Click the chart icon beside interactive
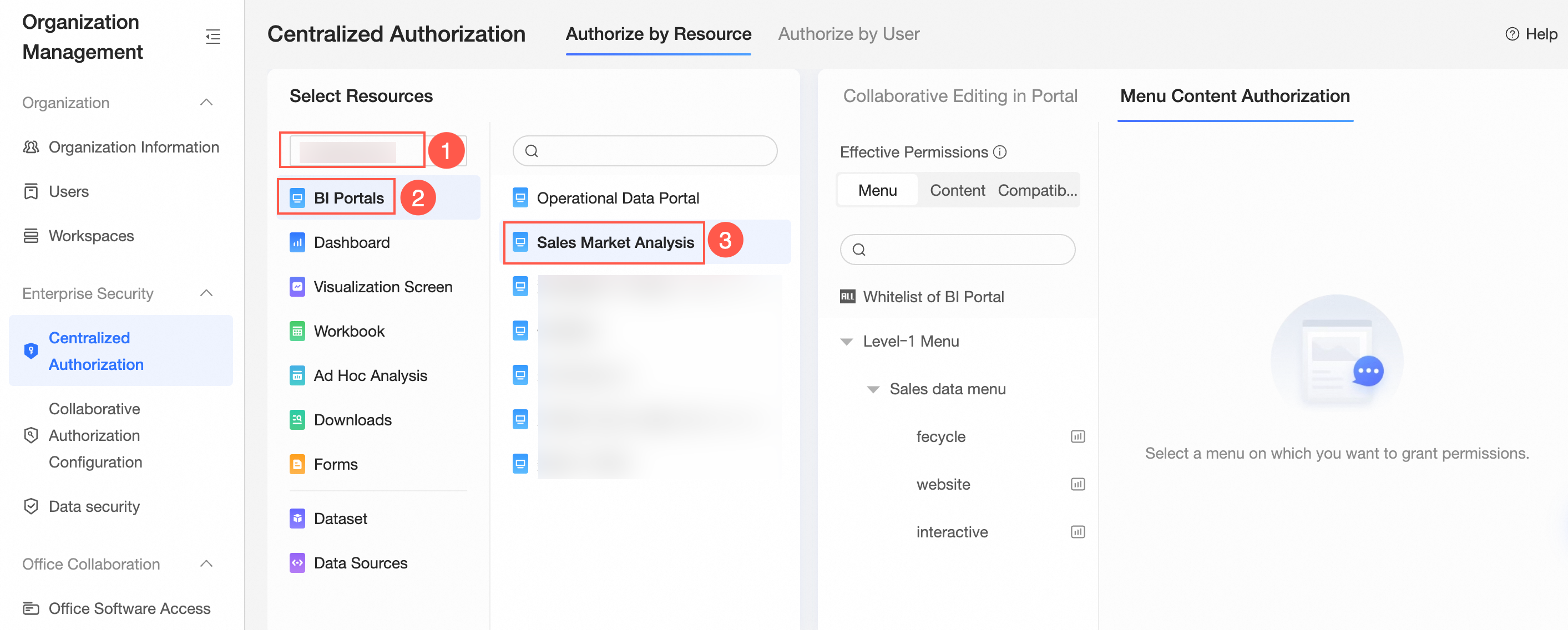This screenshot has height=630, width=1568. 1077,532
